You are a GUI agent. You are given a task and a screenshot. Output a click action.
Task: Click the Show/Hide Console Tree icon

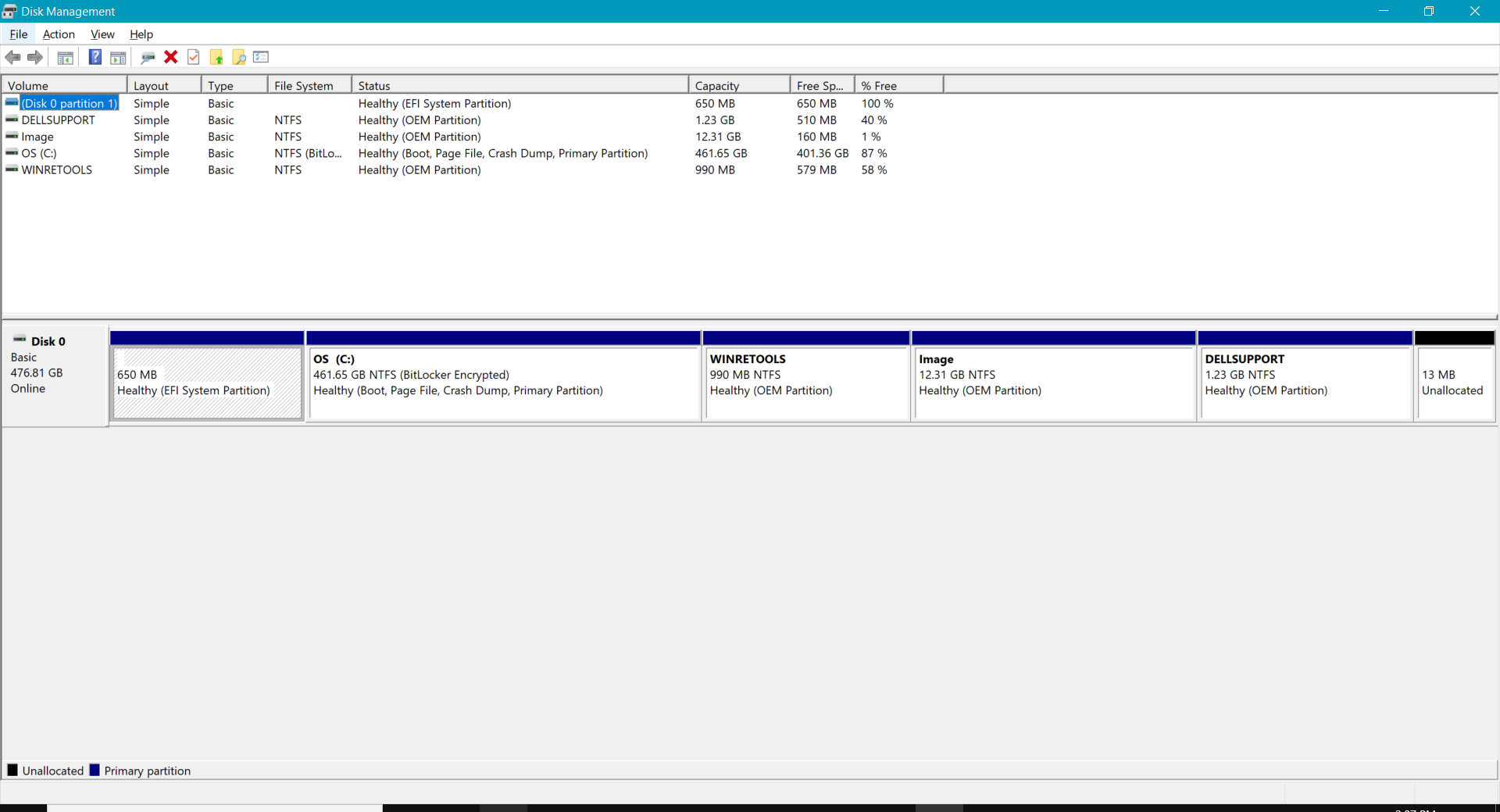point(66,57)
